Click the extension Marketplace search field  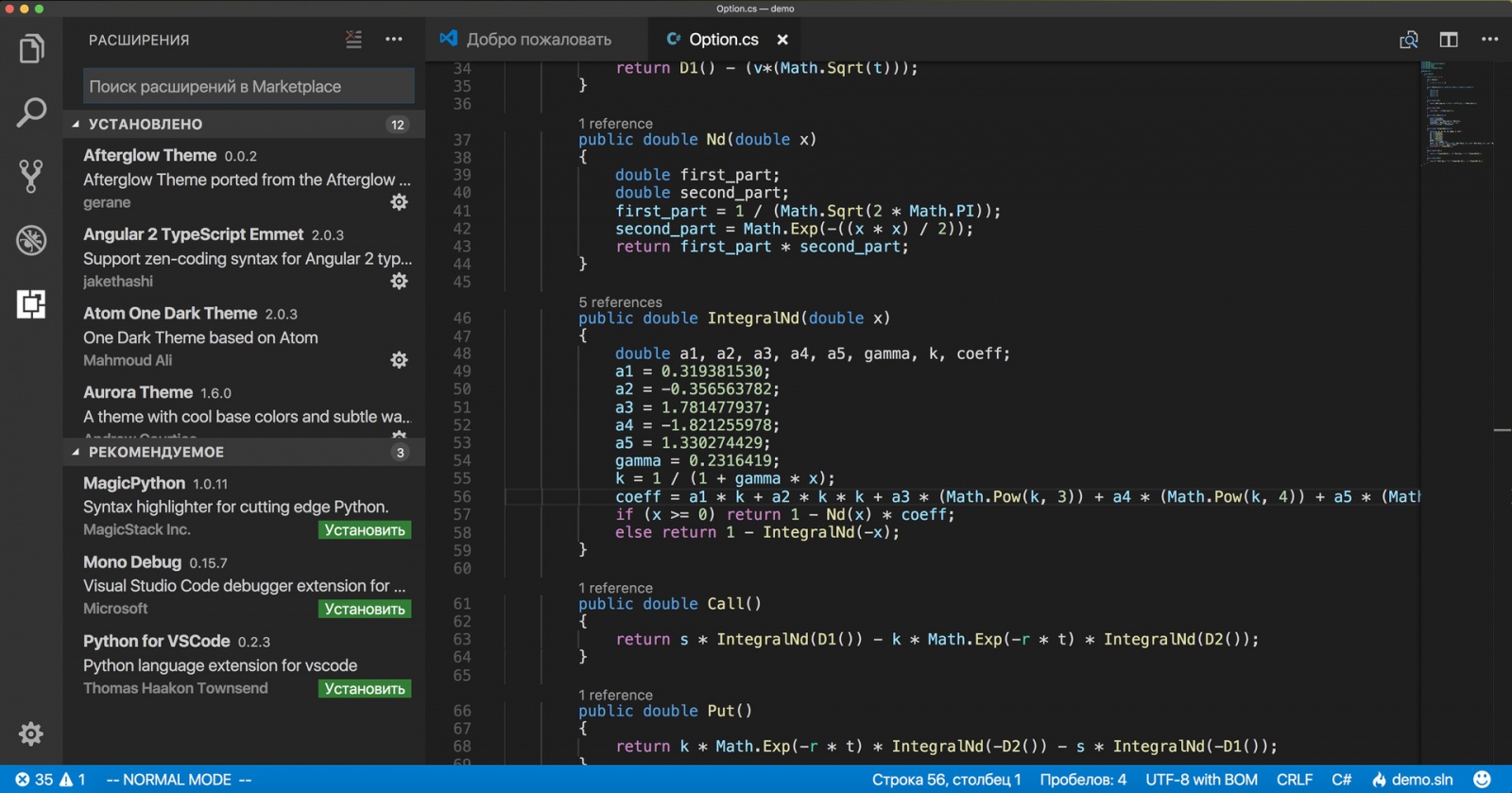pos(248,86)
